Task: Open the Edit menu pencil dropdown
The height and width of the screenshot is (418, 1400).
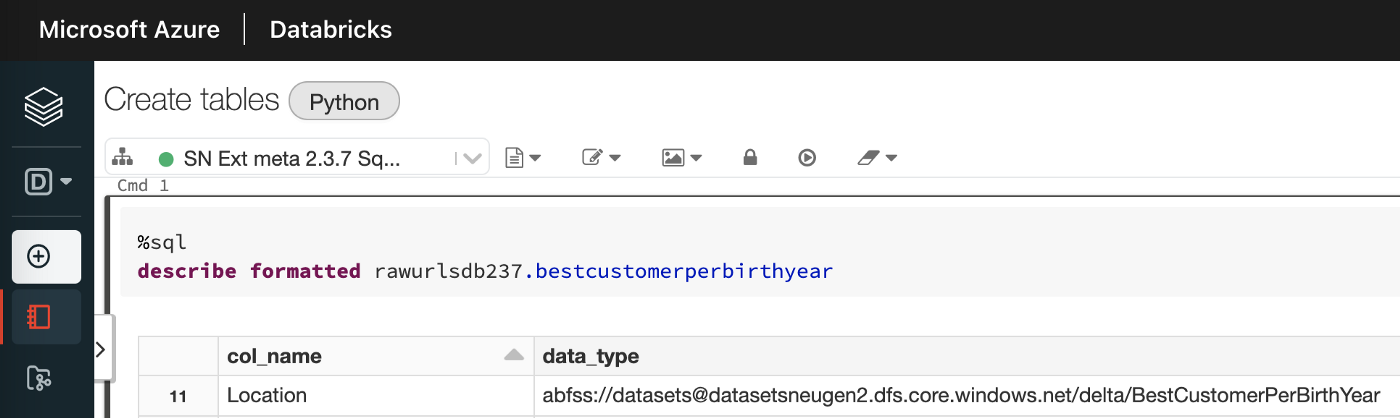Action: point(601,158)
